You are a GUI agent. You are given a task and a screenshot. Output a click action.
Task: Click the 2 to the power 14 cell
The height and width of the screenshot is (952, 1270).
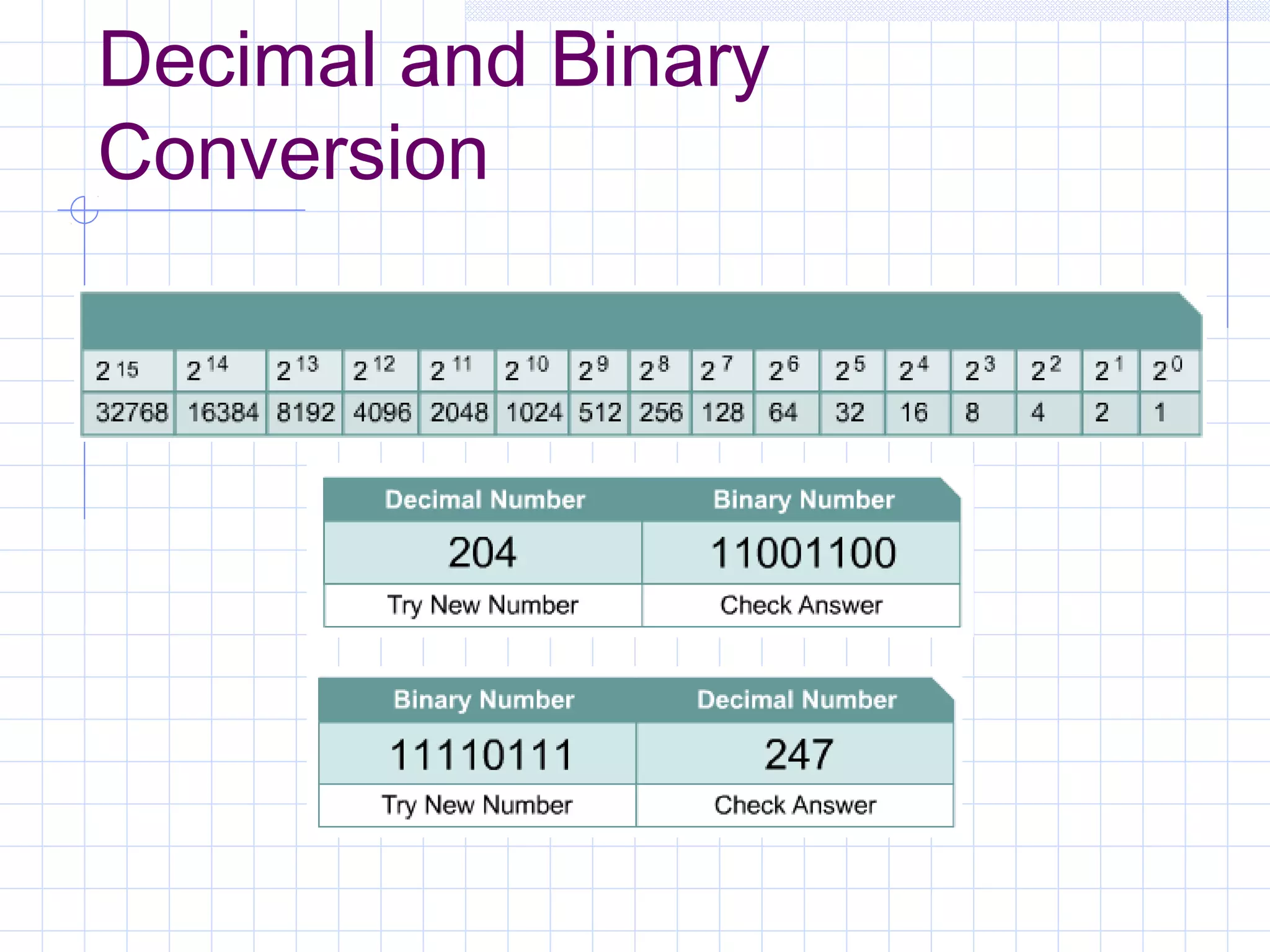pyautogui.click(x=221, y=371)
